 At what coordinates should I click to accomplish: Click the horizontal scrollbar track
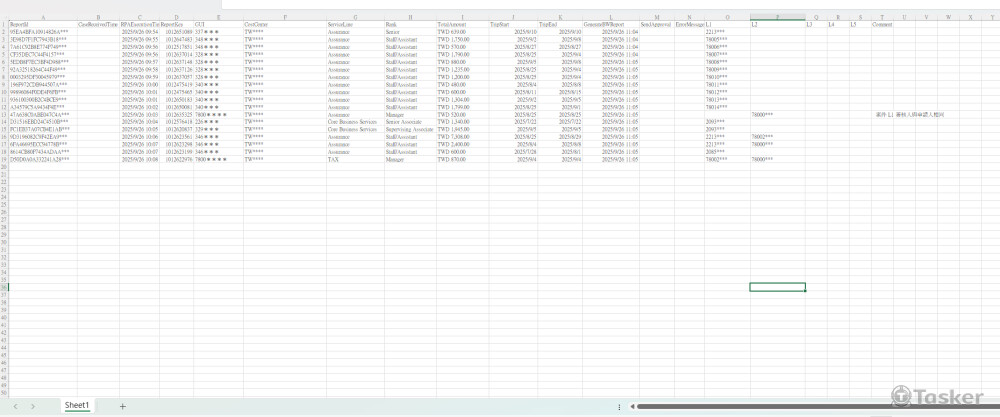point(800,406)
